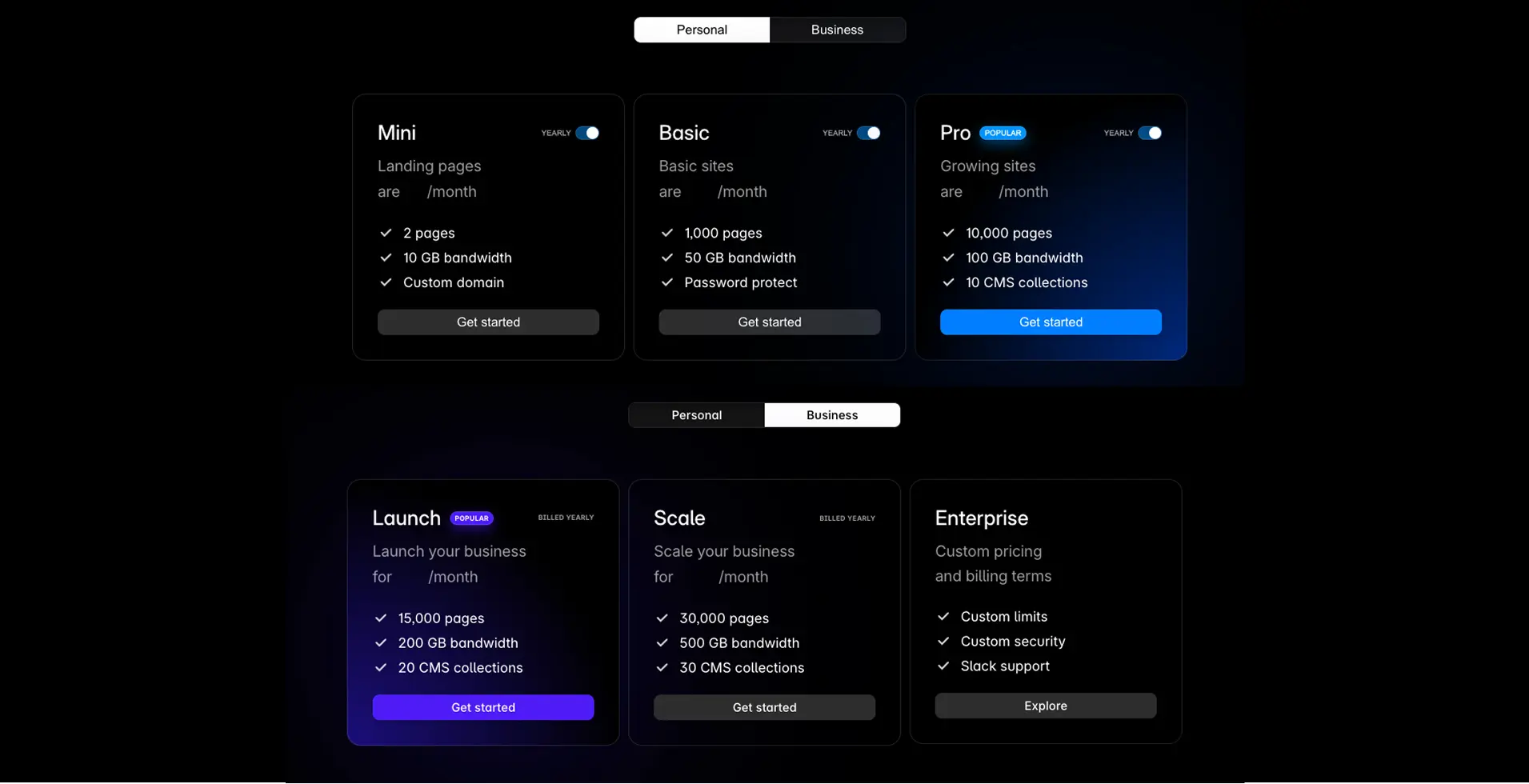Viewport: 1529px width, 784px height.
Task: Click checkmark next to 15,000 pages
Action: point(381,618)
